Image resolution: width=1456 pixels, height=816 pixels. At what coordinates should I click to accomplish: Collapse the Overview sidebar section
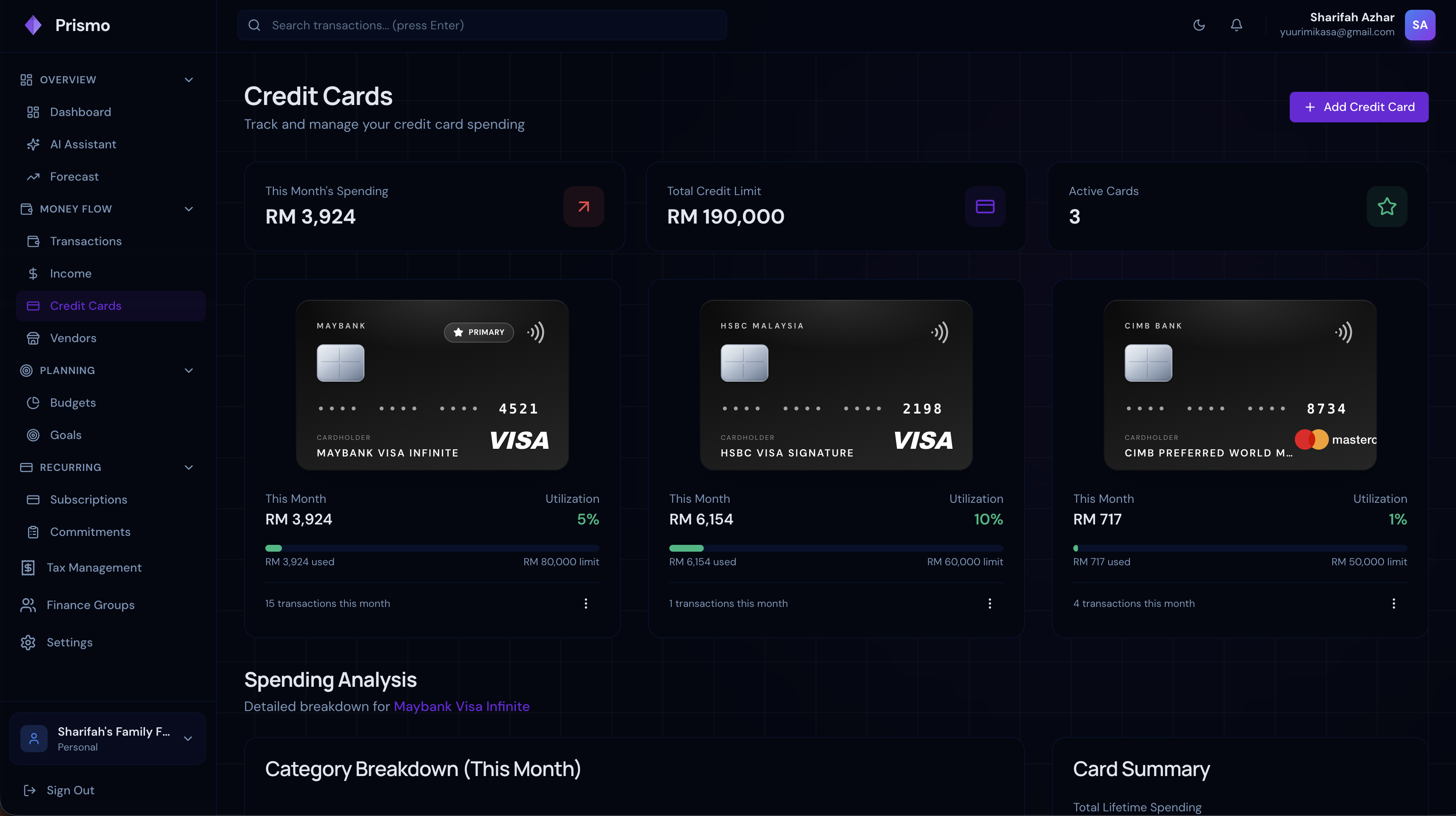(x=189, y=79)
